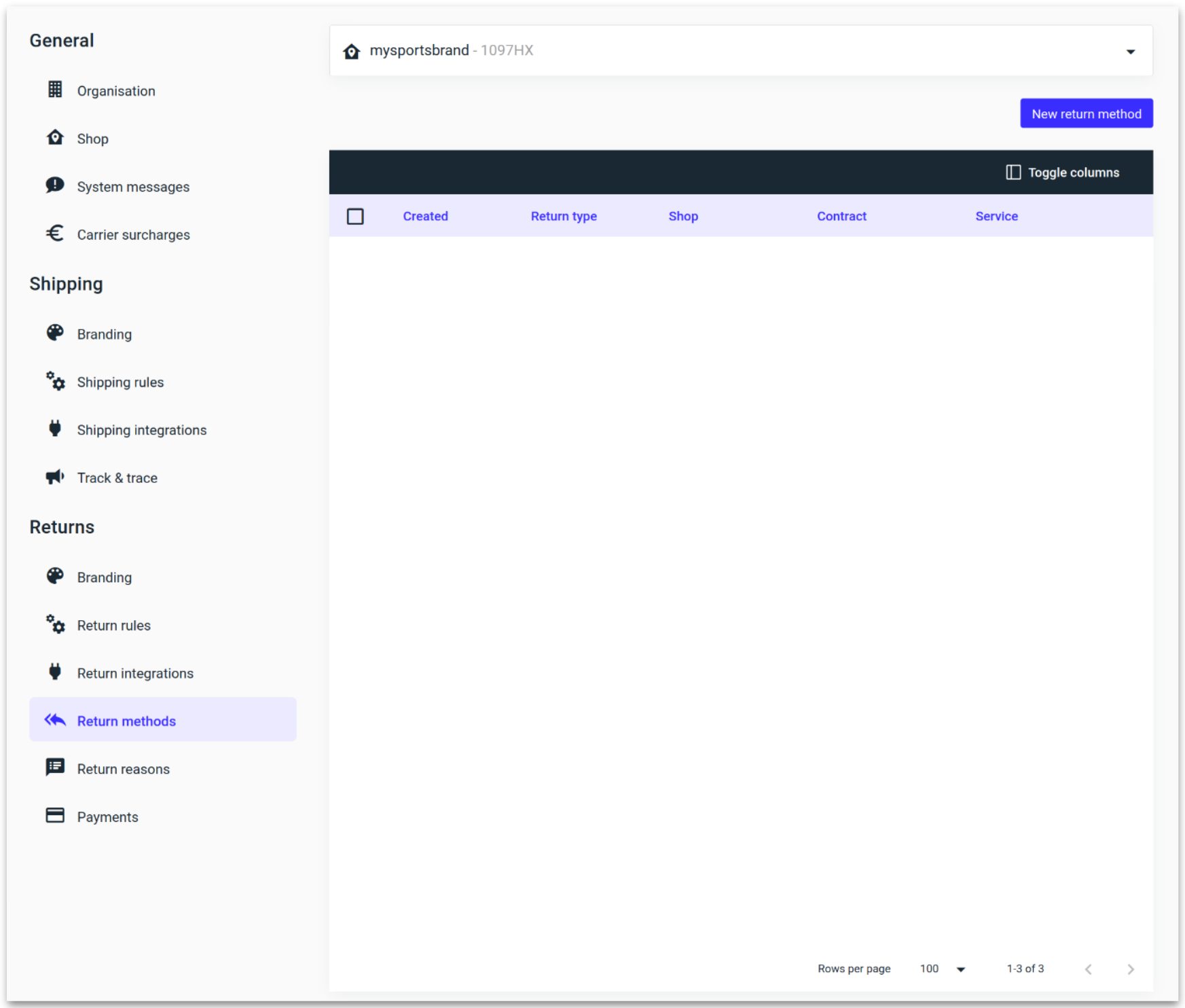This screenshot has height=1008, width=1185.
Task: Click the Return methods arrow icon
Action: pos(54,719)
